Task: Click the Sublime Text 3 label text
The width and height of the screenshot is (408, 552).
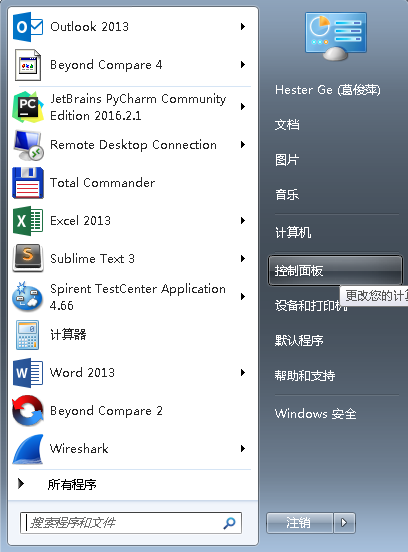Action: [x=92, y=259]
